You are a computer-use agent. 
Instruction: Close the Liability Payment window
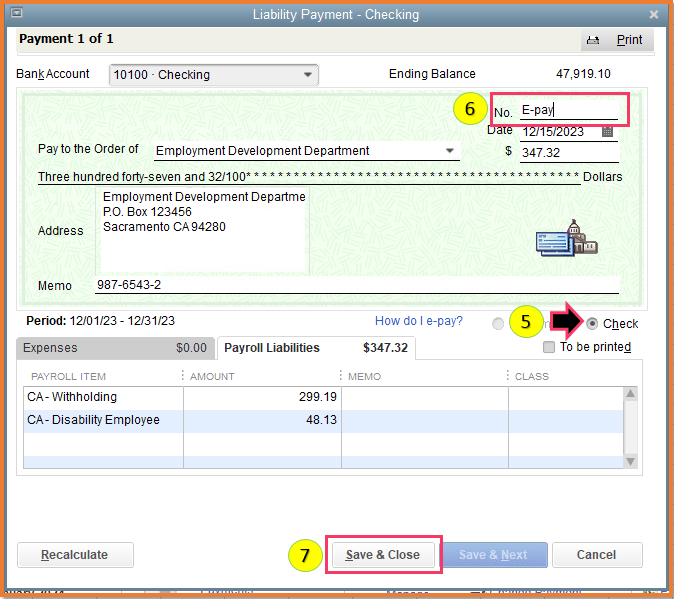(654, 15)
